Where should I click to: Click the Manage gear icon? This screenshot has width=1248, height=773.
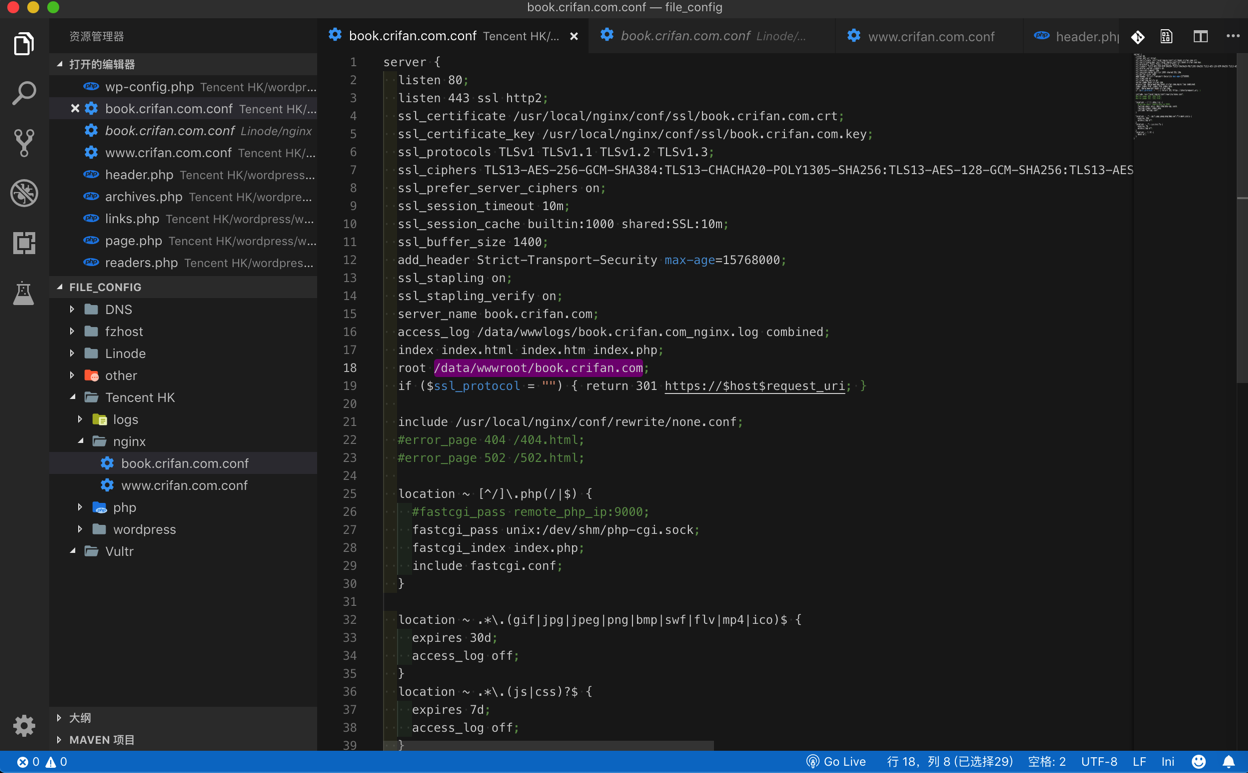pos(24,725)
